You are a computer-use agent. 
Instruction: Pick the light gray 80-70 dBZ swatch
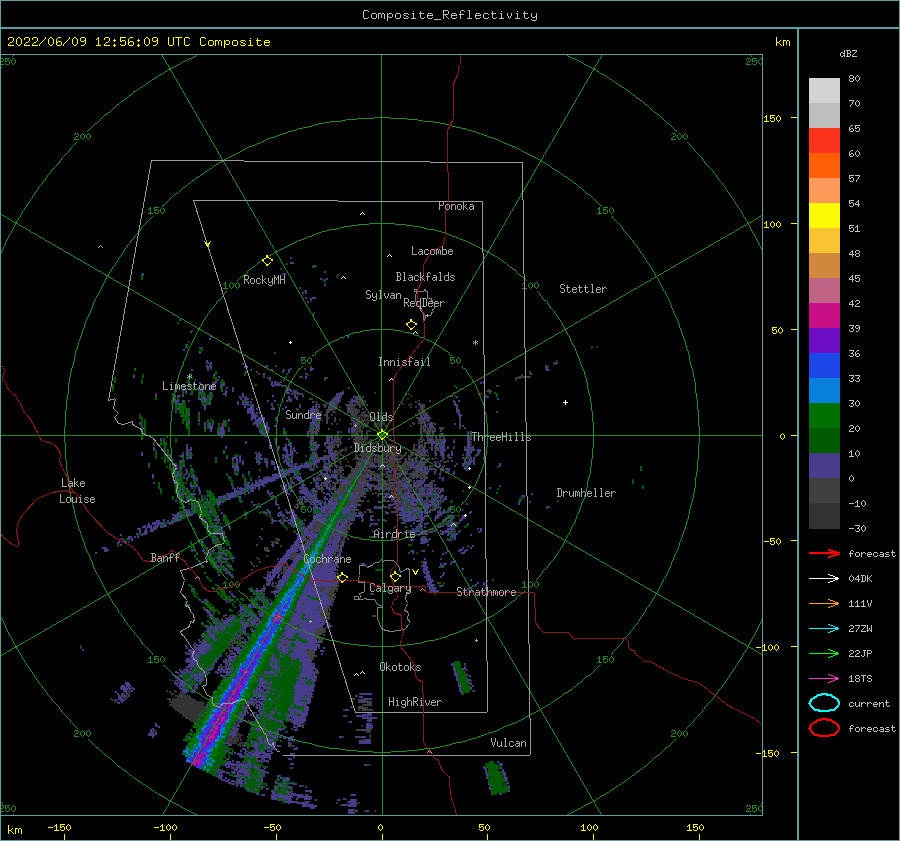click(x=824, y=91)
